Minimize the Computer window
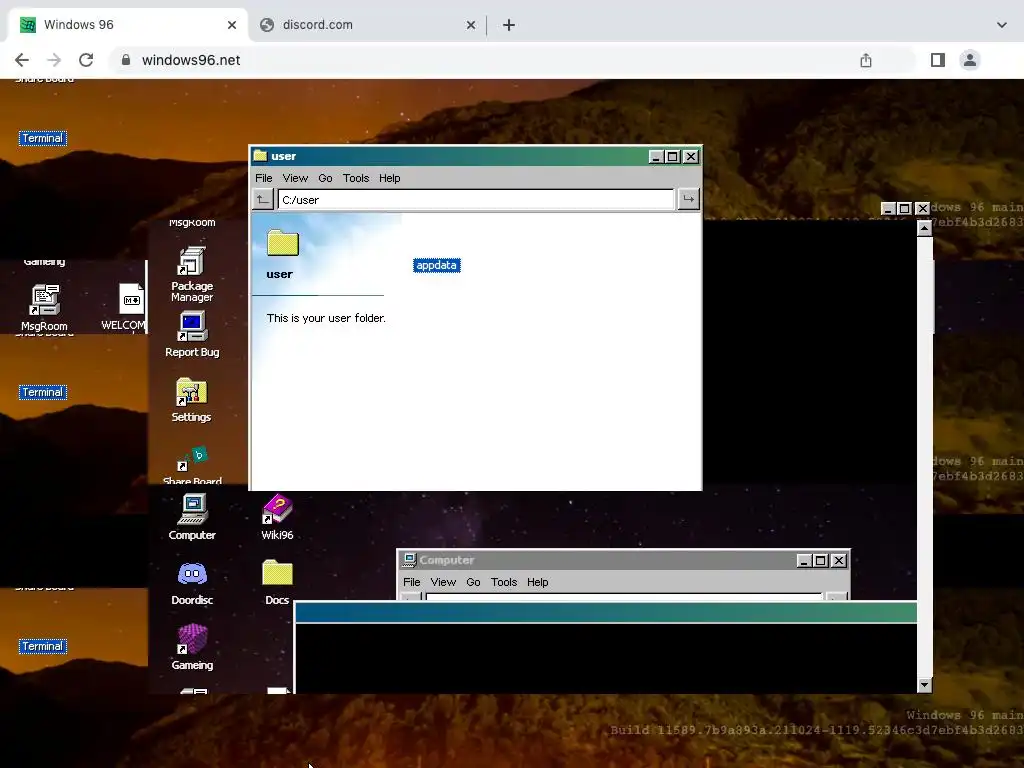The image size is (1024, 768). [x=805, y=560]
